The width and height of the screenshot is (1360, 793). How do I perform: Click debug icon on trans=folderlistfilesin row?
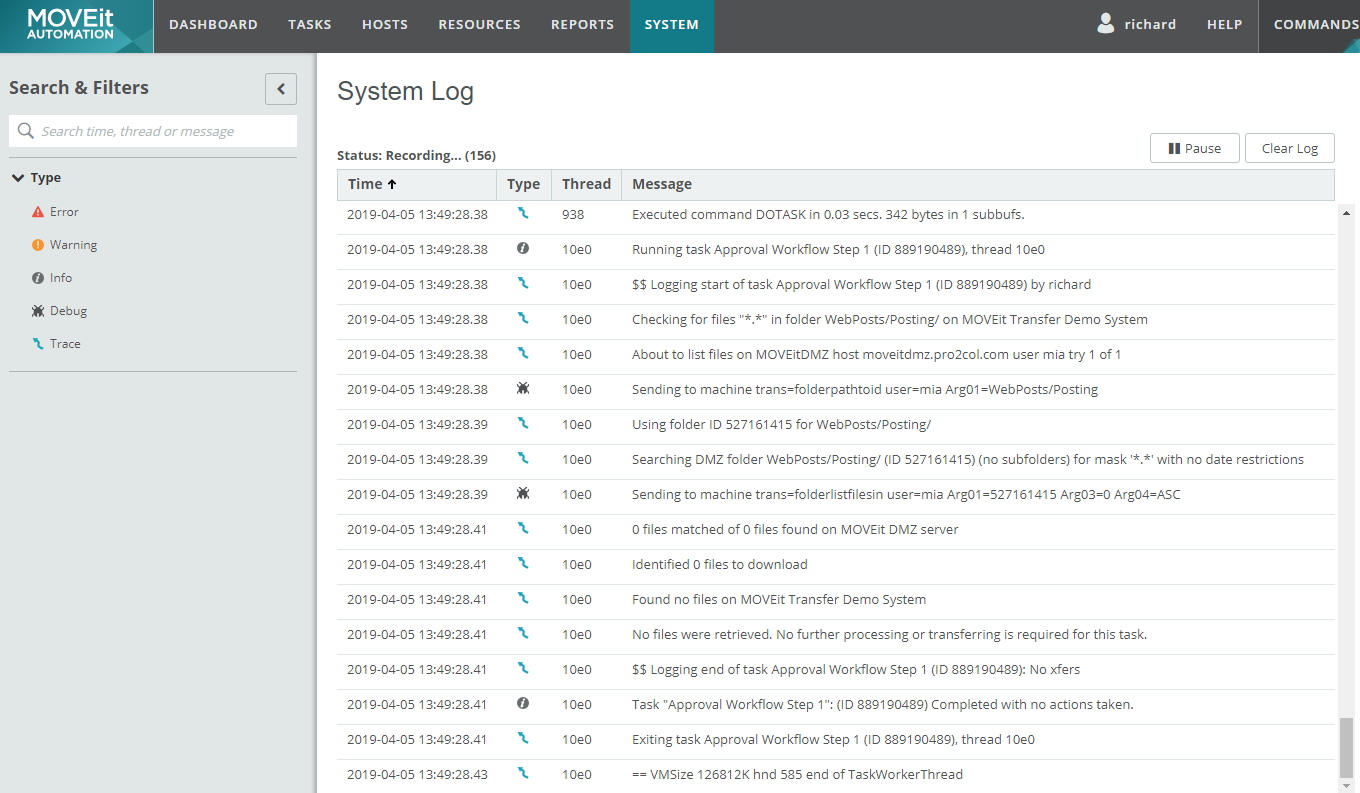[522, 493]
